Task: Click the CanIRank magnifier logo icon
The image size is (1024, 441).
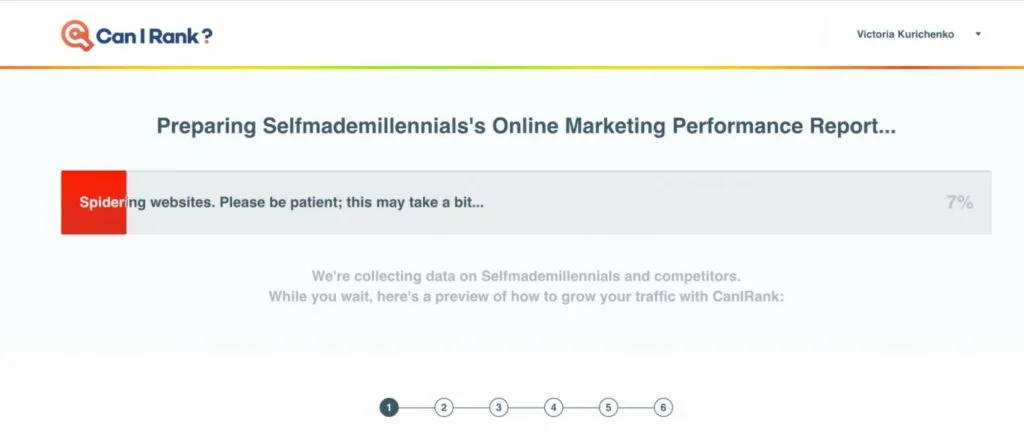Action: [x=75, y=36]
